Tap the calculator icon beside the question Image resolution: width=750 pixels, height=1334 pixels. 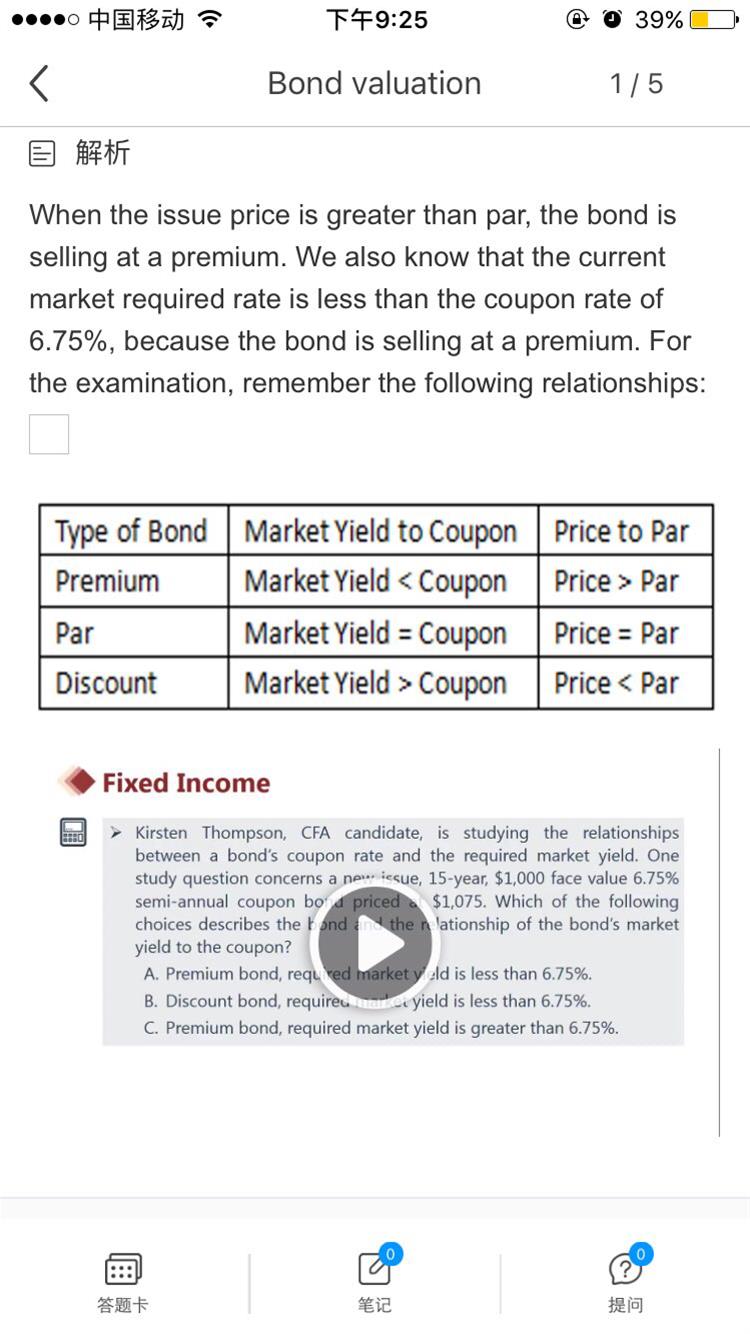(73, 832)
